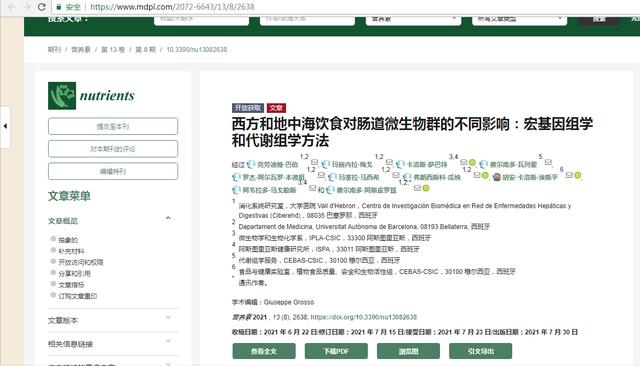The width and height of the screenshot is (640, 366).
Task: Open the ORCID icon at the end of the author list
Action: tap(426, 188)
